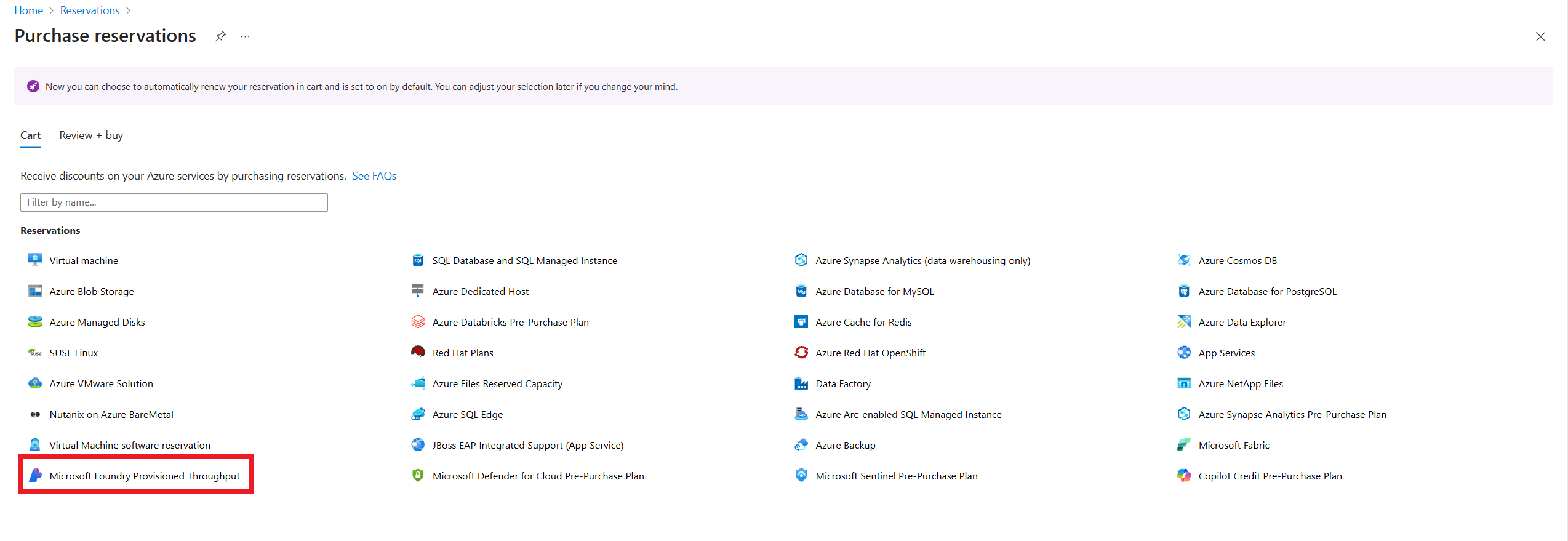Image resolution: width=1568 pixels, height=541 pixels.
Task: Open the Microsoft Sentinel Pre-Purchase Plan icon
Action: [x=801, y=475]
